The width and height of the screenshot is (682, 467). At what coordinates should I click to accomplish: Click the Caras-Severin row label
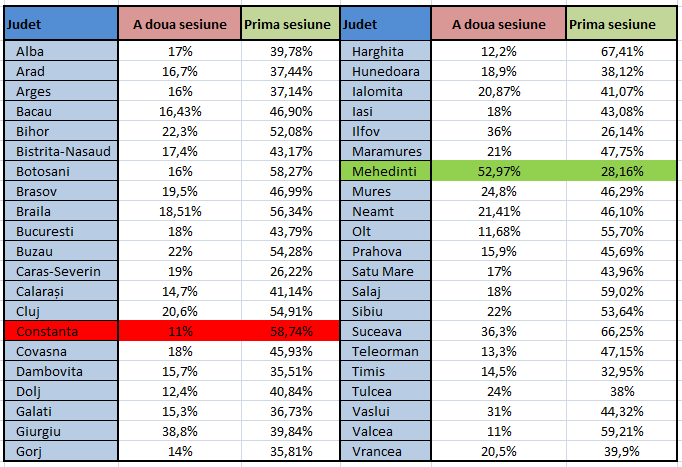click(60, 271)
